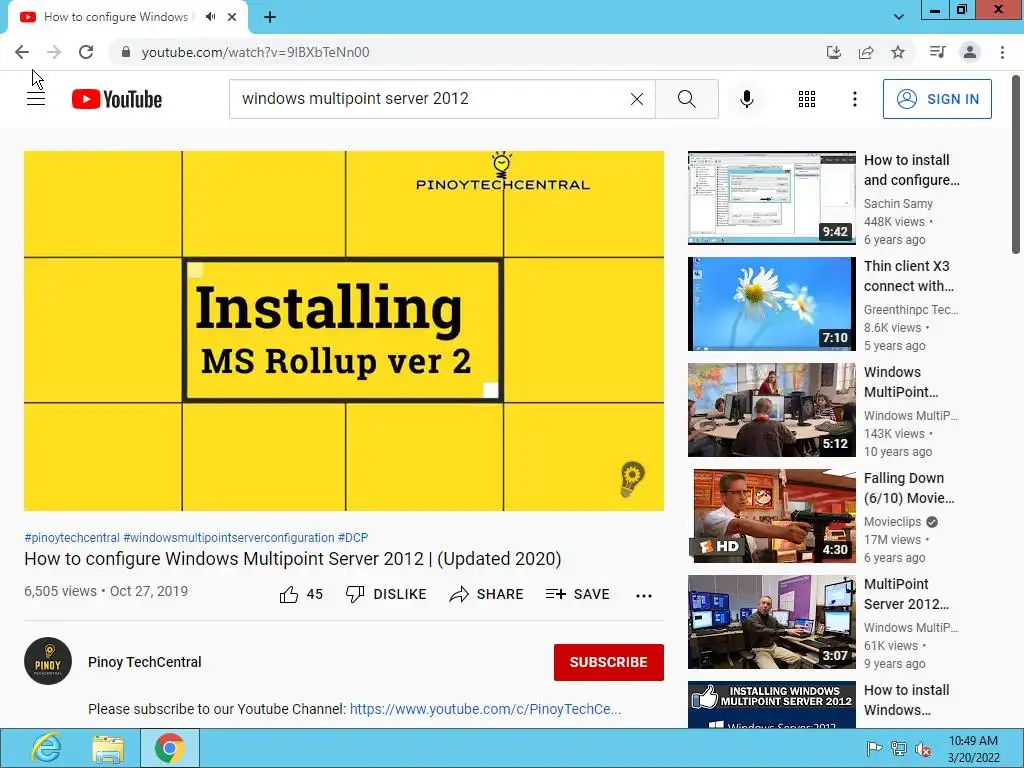Launch Internet Explorer from taskbar

point(46,748)
